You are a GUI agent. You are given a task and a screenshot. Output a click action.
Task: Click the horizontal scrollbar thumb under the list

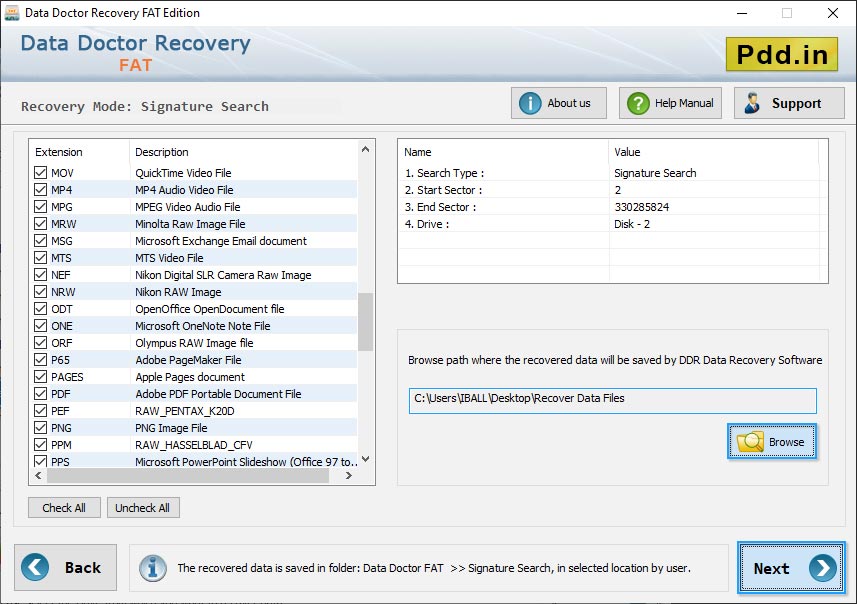(x=188, y=476)
